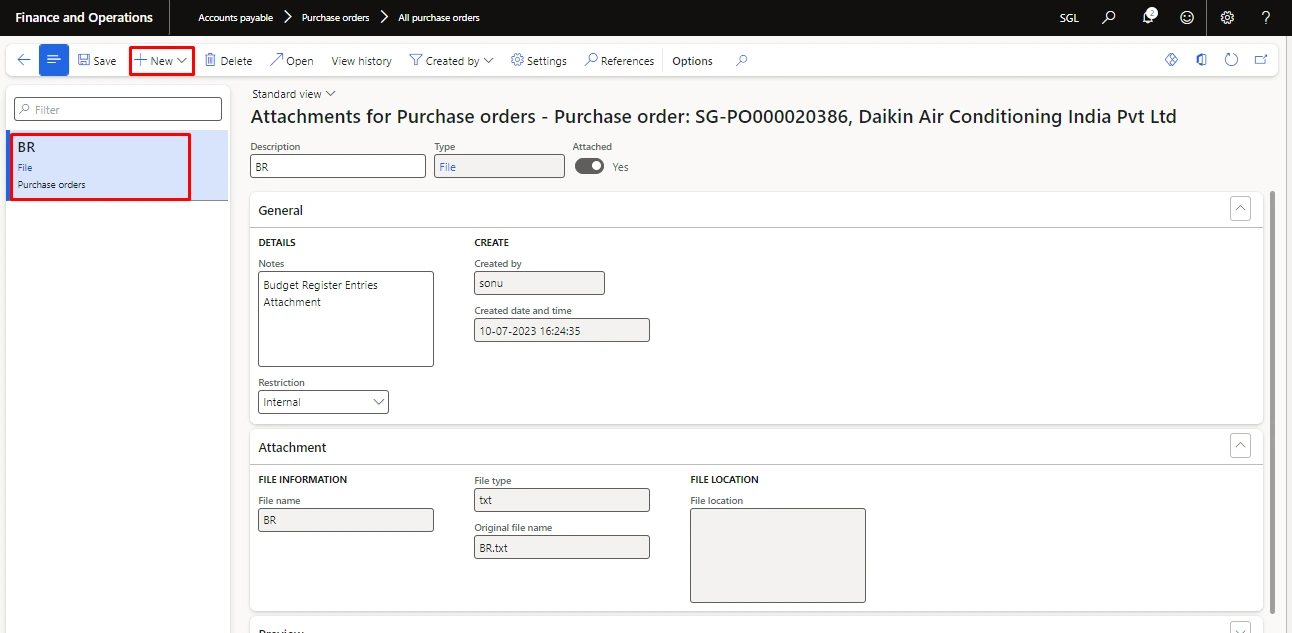
Task: Navigate to Purchase orders breadcrumb
Action: click(x=335, y=18)
